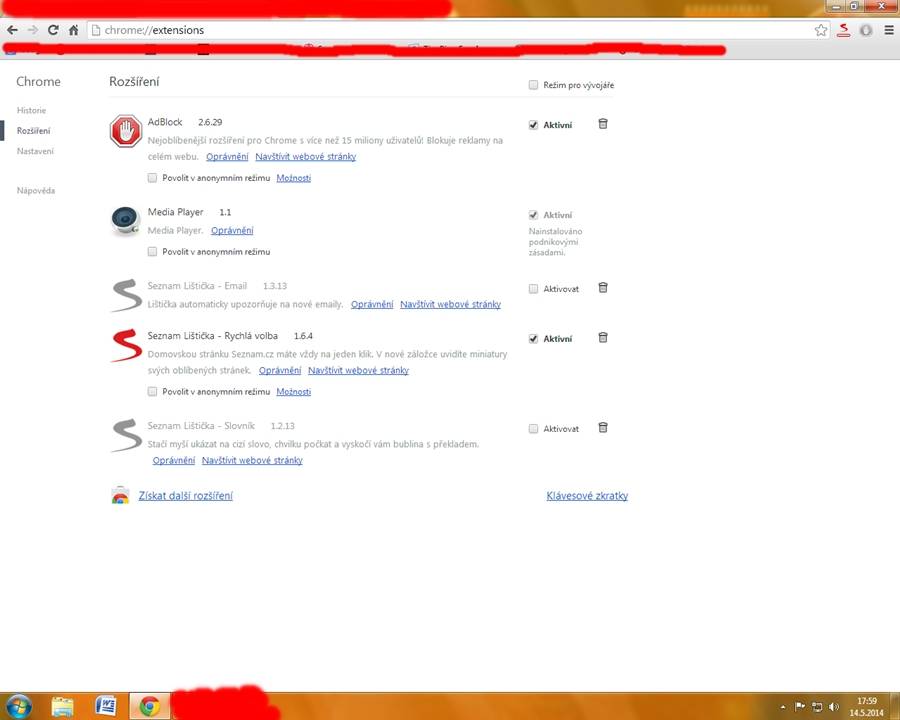
Task: Allow Seznam Rychlá volba in anonymním režimu
Action: 152,392
